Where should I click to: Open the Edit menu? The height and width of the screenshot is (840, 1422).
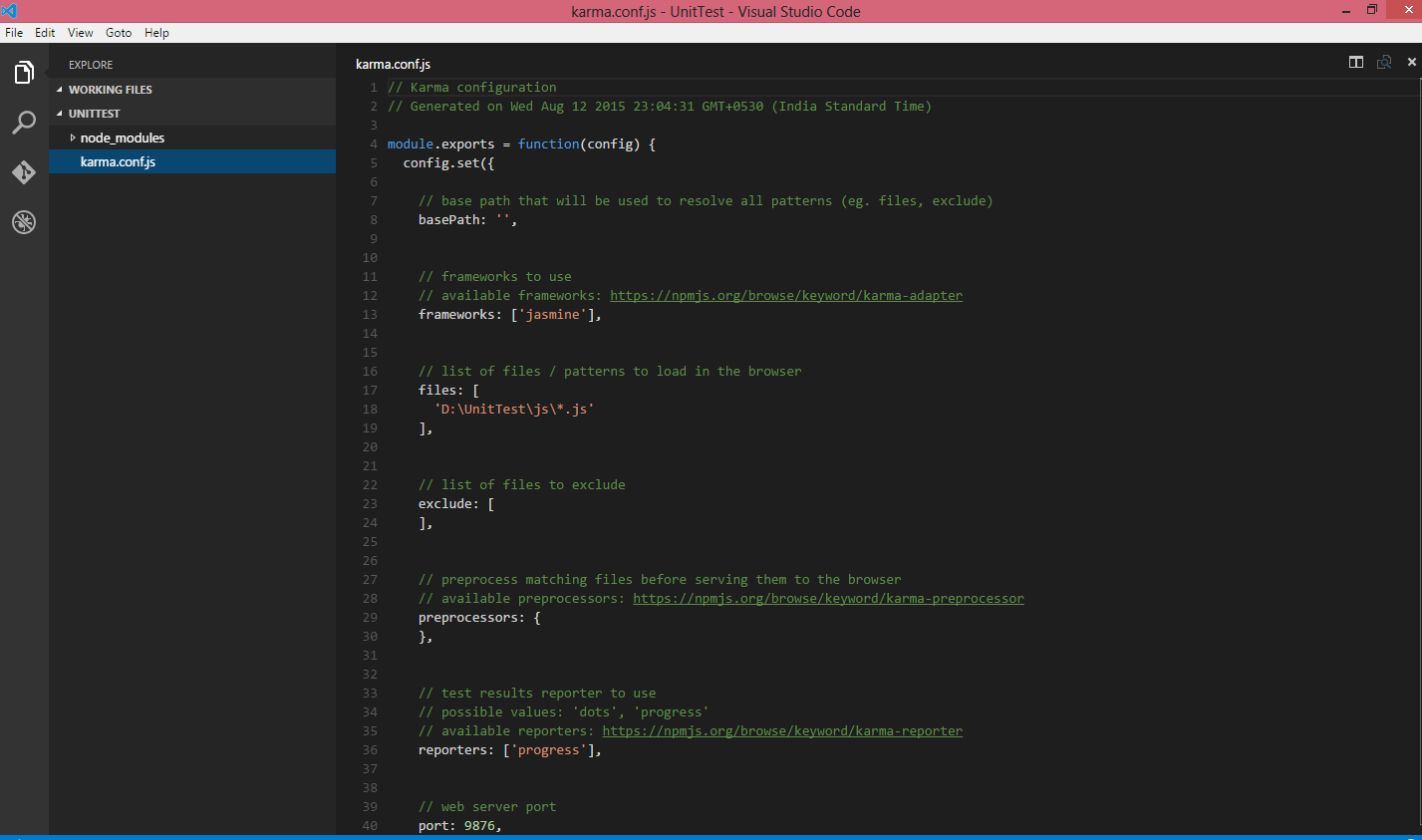(x=45, y=33)
